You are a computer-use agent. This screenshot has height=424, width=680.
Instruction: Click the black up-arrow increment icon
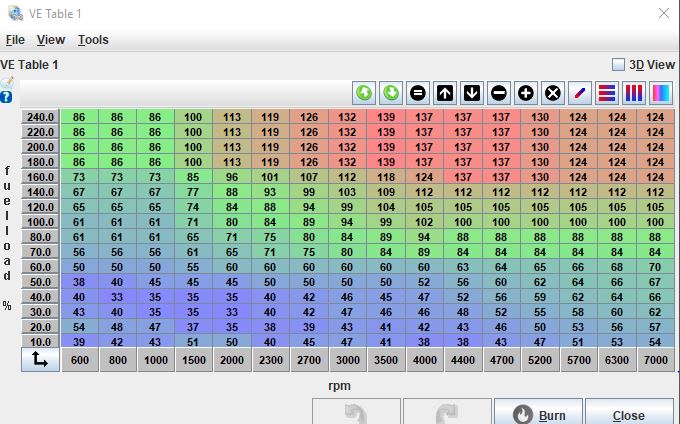tap(445, 93)
